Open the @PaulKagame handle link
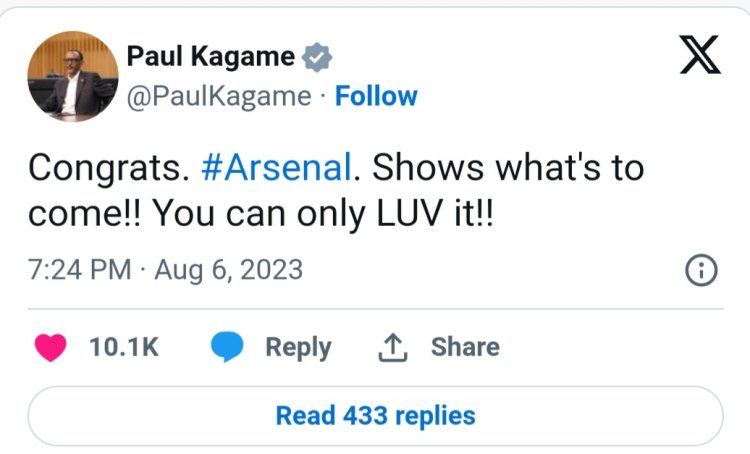The width and height of the screenshot is (750, 454). click(219, 97)
